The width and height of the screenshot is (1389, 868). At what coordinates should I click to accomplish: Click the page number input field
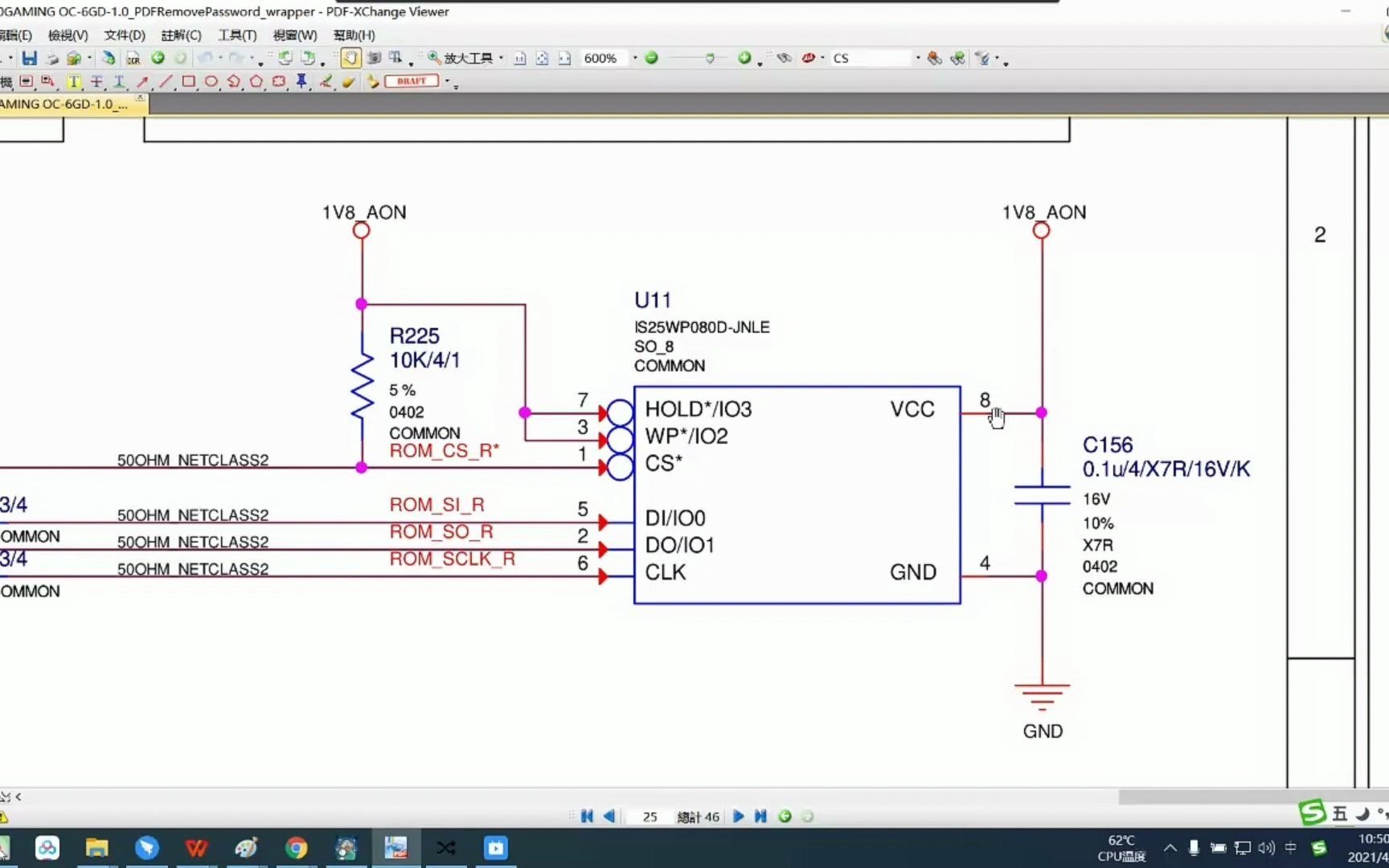click(649, 817)
